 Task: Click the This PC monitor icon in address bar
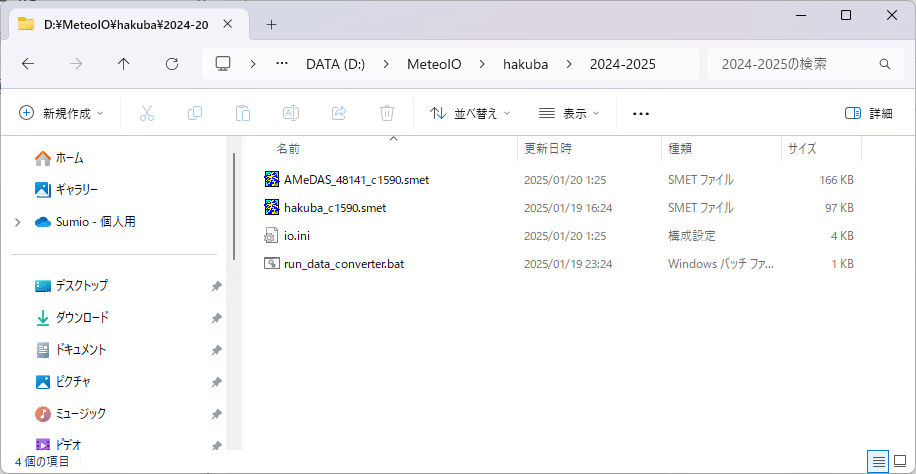coord(223,64)
